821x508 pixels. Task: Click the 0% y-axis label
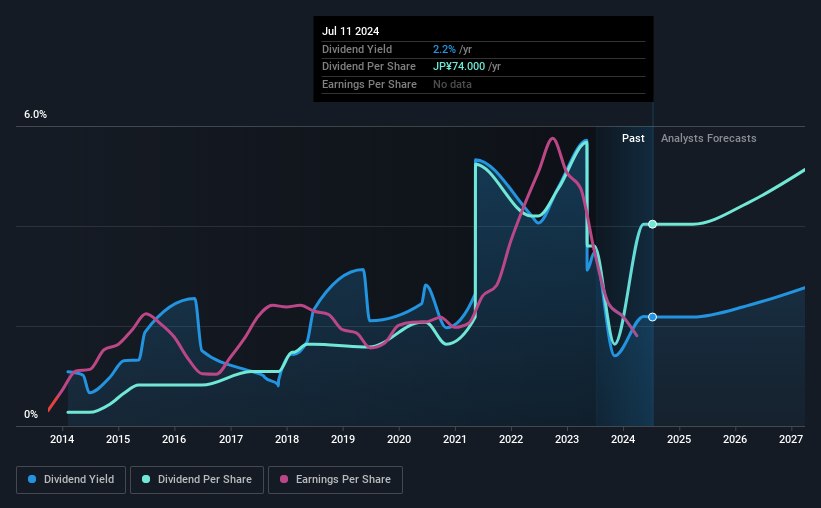(31, 414)
